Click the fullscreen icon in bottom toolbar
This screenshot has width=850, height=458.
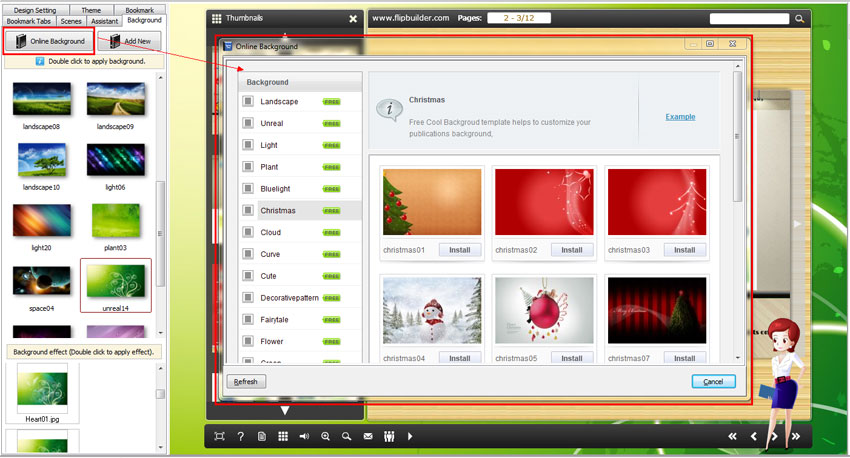tap(219, 436)
